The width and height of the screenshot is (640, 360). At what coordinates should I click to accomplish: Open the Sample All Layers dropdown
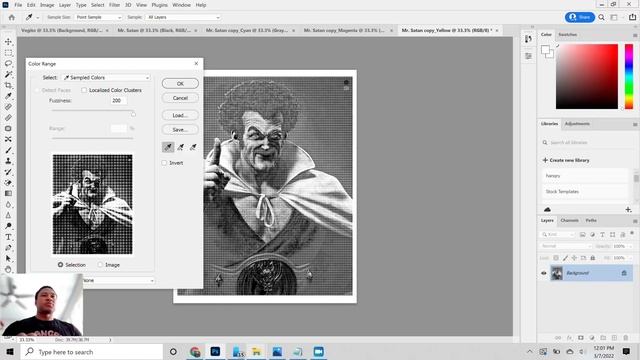point(183,17)
